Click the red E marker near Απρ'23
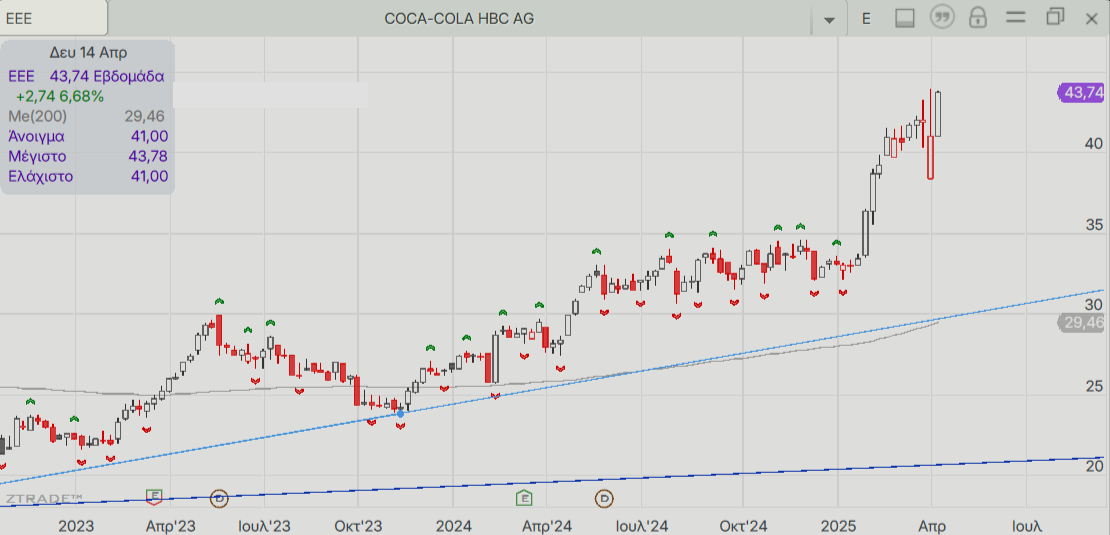This screenshot has width=1110, height=535. pyautogui.click(x=154, y=497)
